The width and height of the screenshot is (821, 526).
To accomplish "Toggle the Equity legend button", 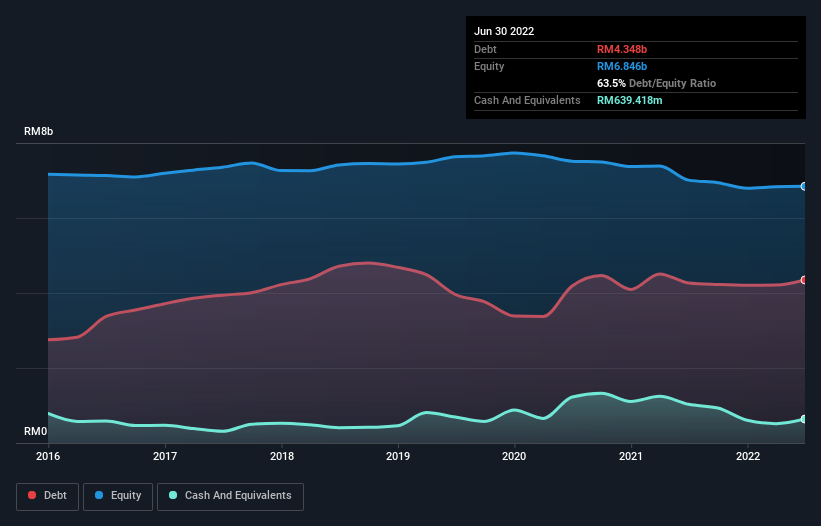I will click(118, 496).
